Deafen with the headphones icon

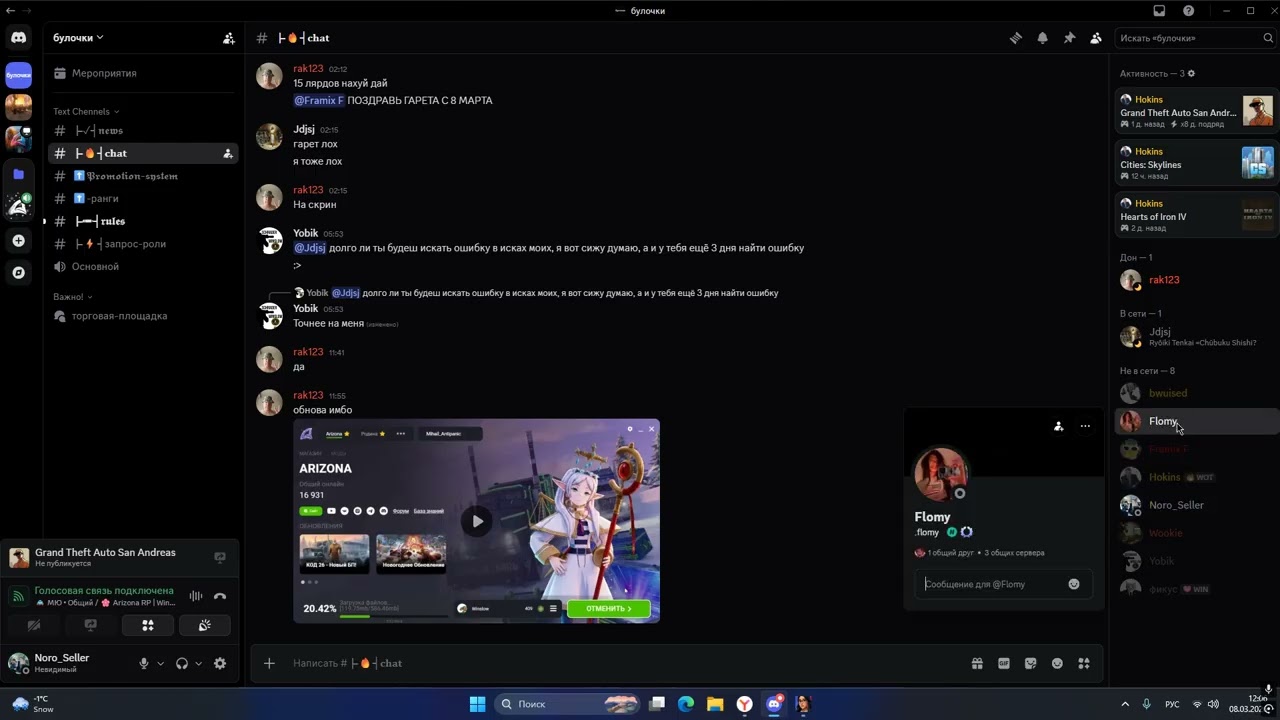(182, 663)
